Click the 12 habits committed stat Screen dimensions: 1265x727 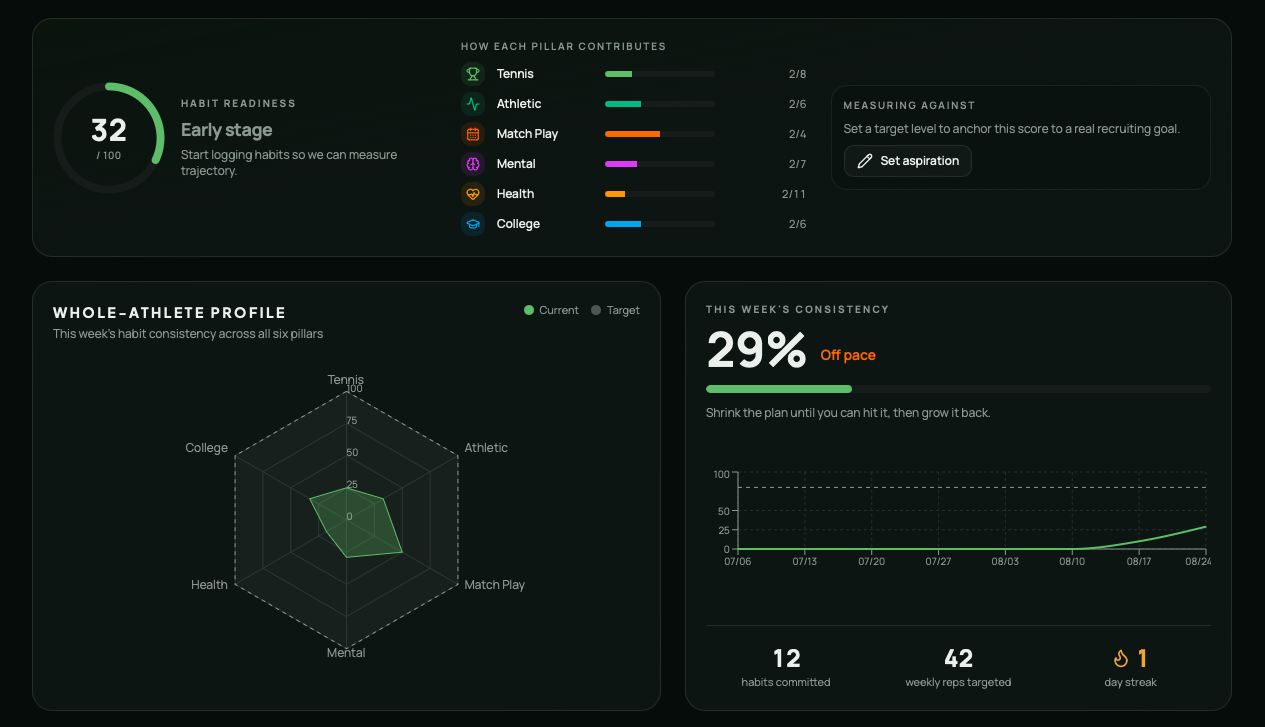[x=786, y=667]
